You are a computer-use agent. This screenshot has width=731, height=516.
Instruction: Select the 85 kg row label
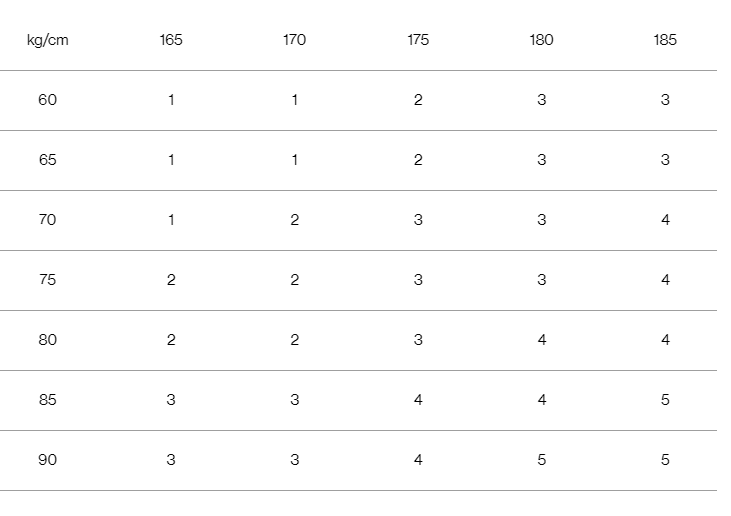point(48,400)
